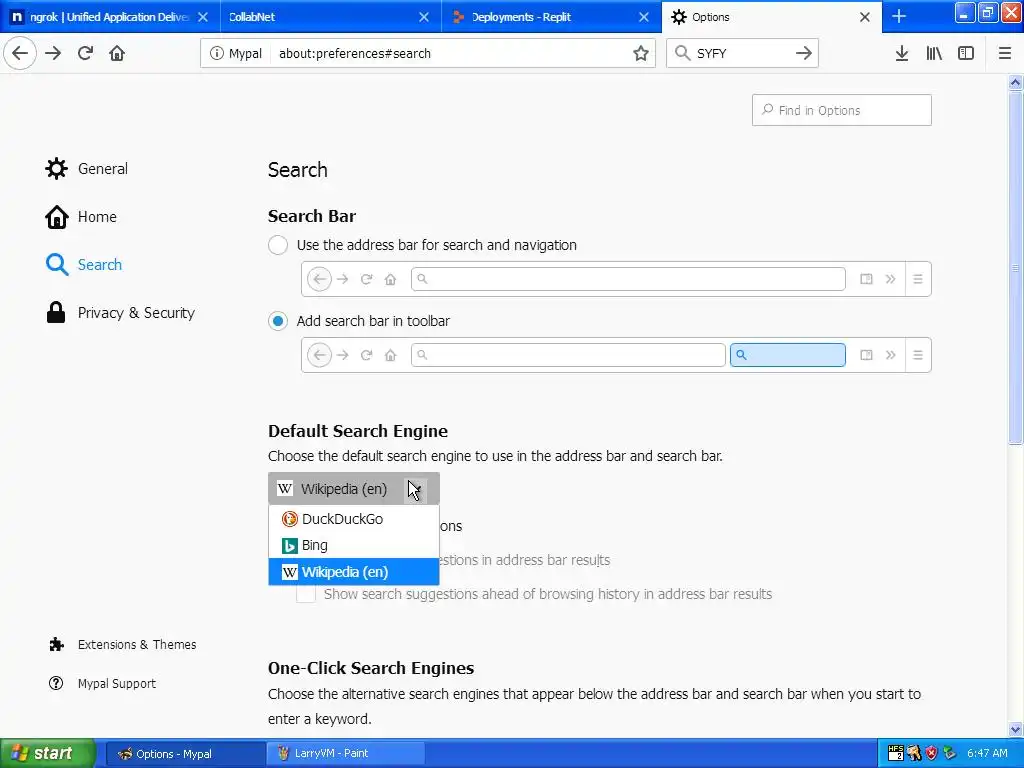
Task: Switch to the ngrok tab
Action: point(110,17)
